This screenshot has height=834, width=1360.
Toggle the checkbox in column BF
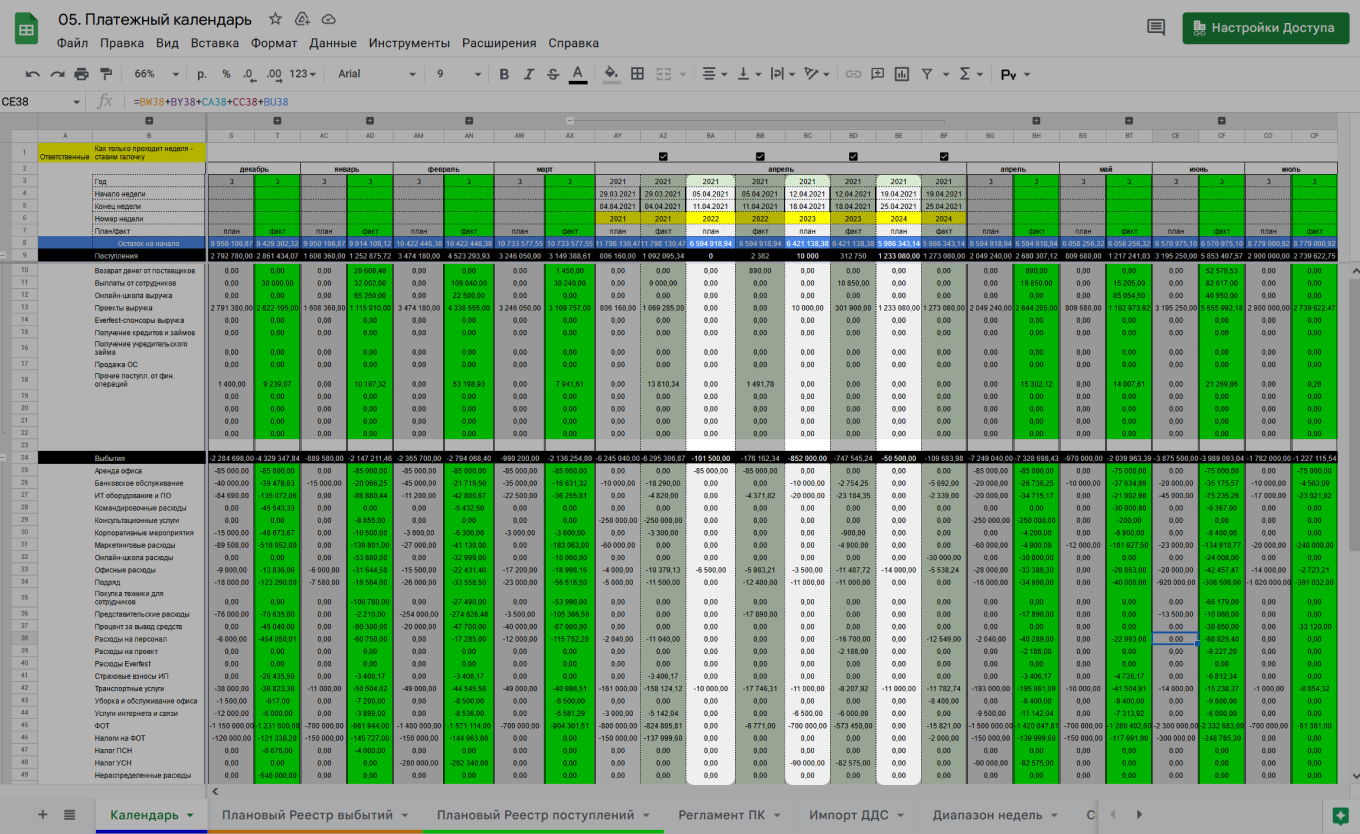[944, 155]
